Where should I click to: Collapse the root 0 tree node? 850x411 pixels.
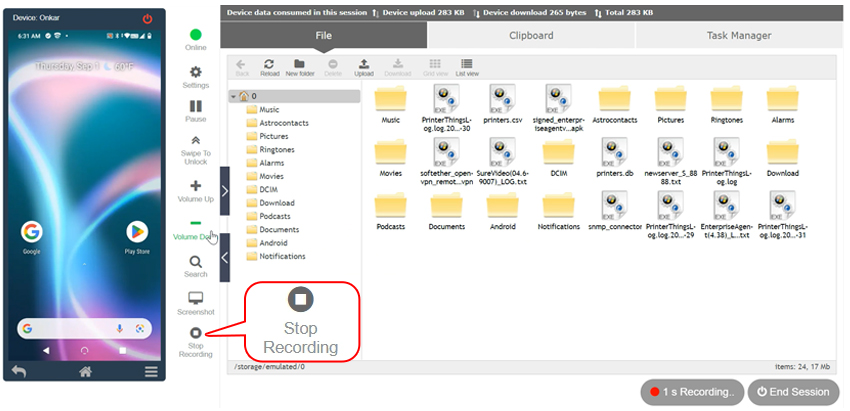coord(233,97)
